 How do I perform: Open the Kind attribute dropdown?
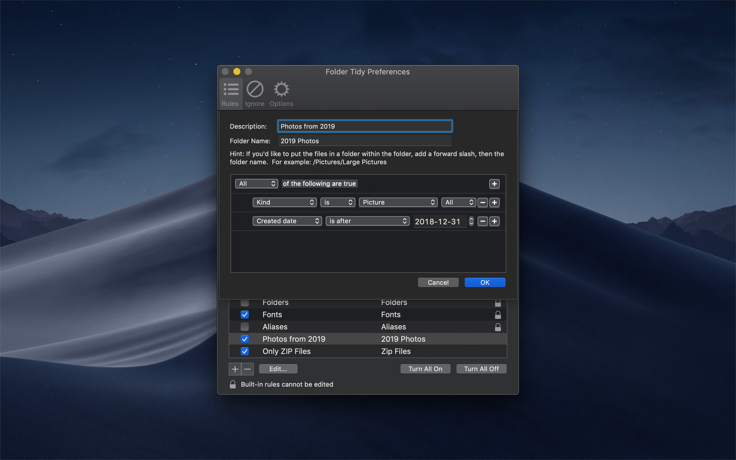[284, 203]
